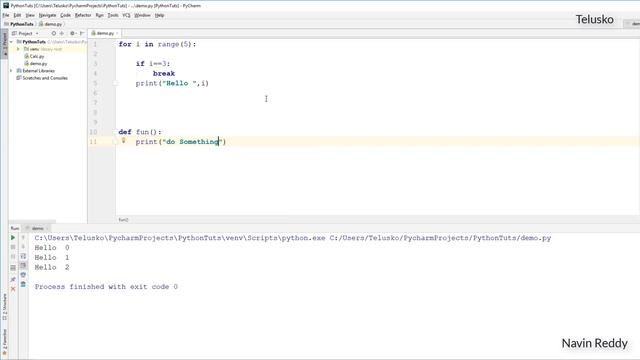
Task: Open the Edit menu
Action: [17, 15]
